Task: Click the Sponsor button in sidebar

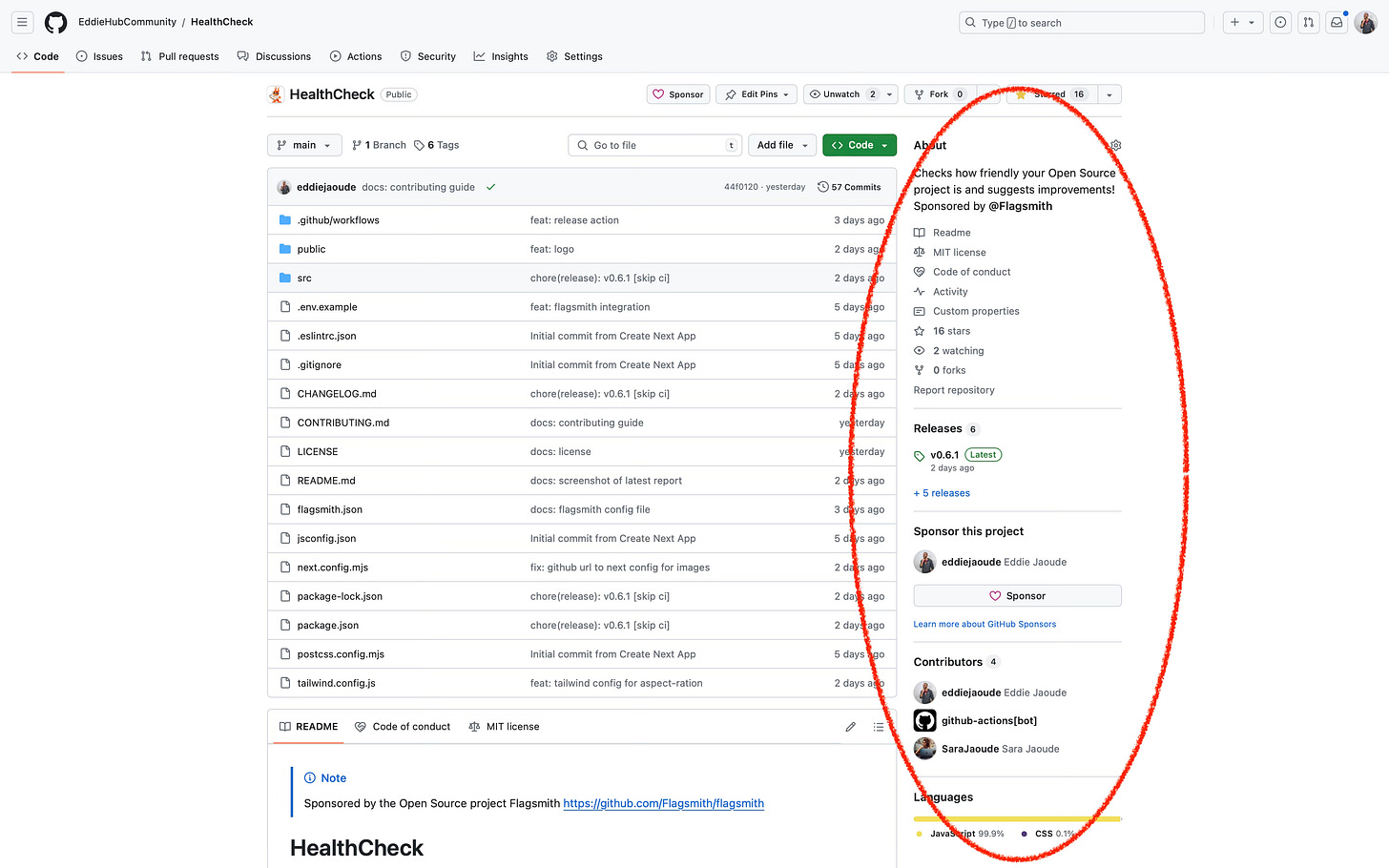Action: 1017,596
